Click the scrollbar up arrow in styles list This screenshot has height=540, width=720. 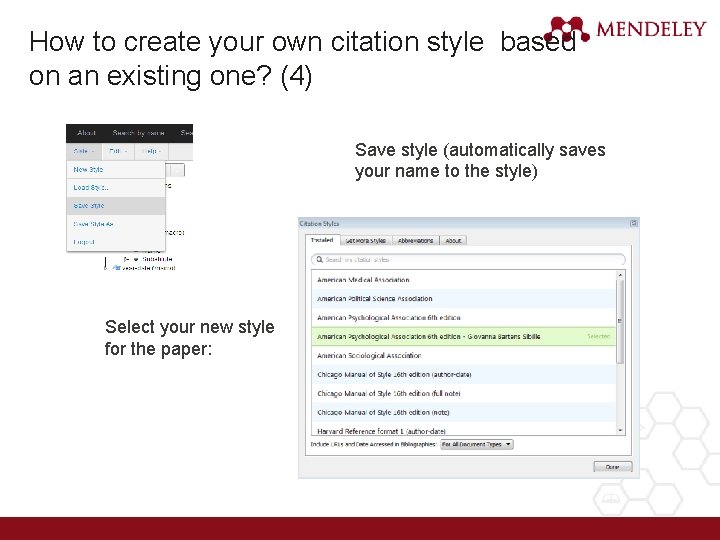620,275
